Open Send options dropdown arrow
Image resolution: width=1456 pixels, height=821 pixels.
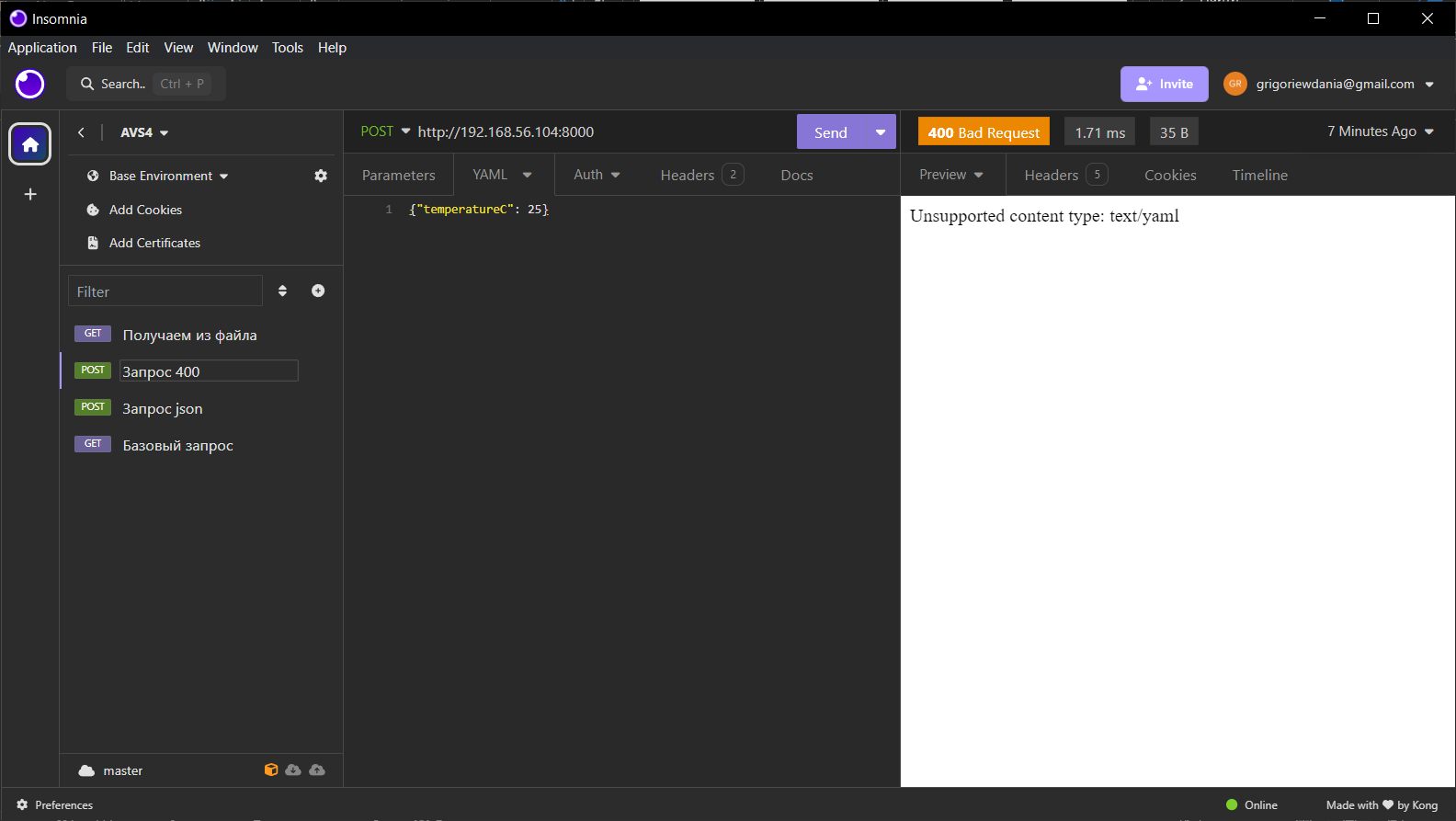(x=881, y=132)
